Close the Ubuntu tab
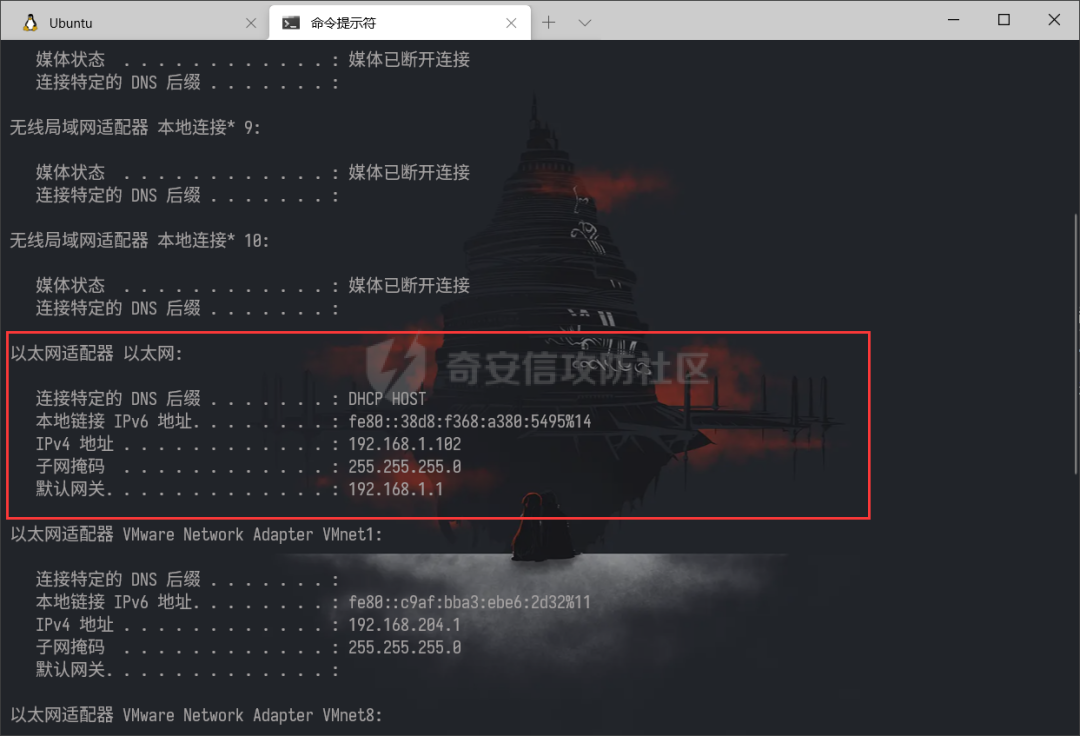Screen dimensions: 1080x736 (251, 23)
